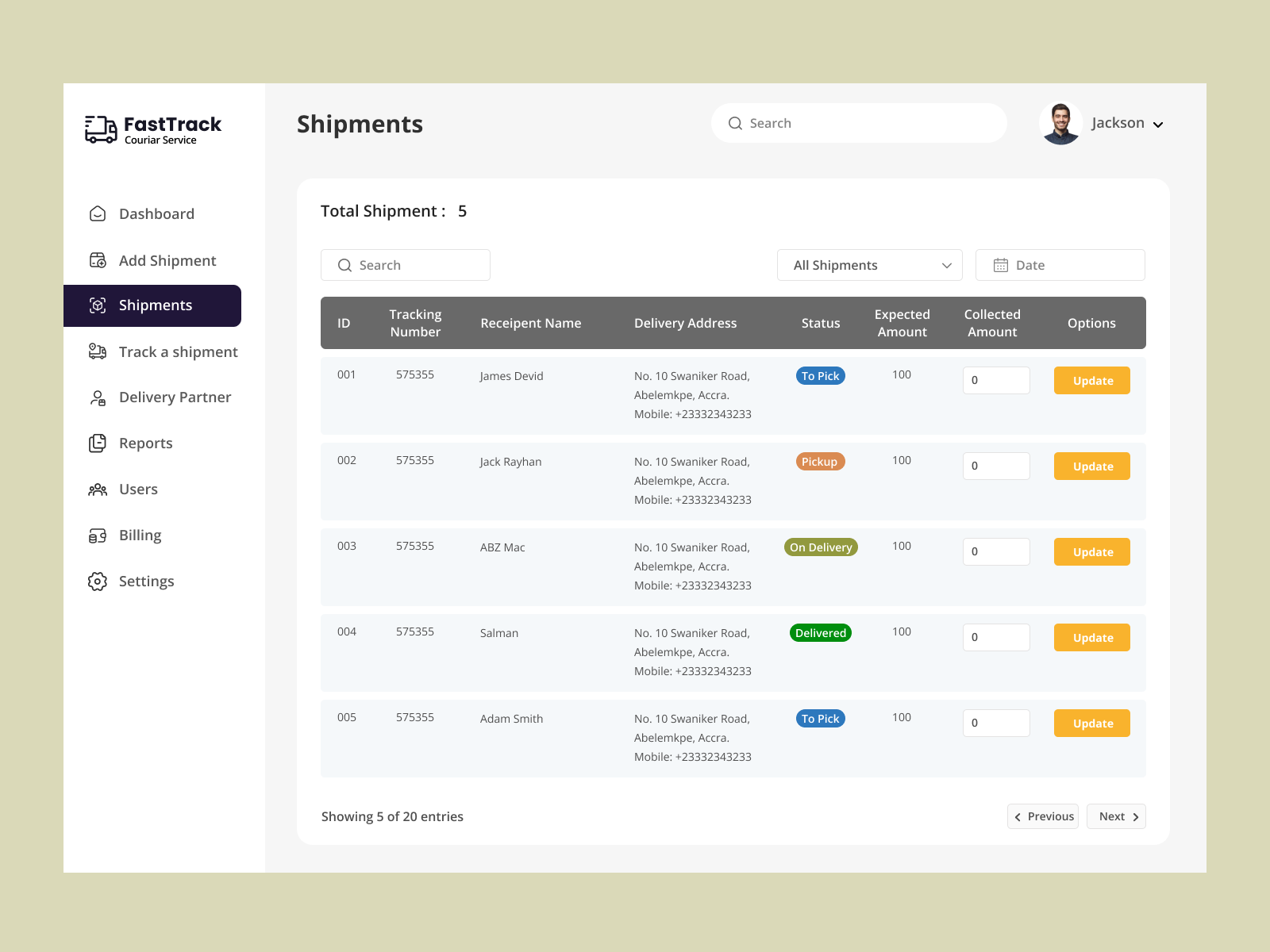Click the Next pagination button
Viewport: 1270px width, 952px height.
click(x=1116, y=816)
